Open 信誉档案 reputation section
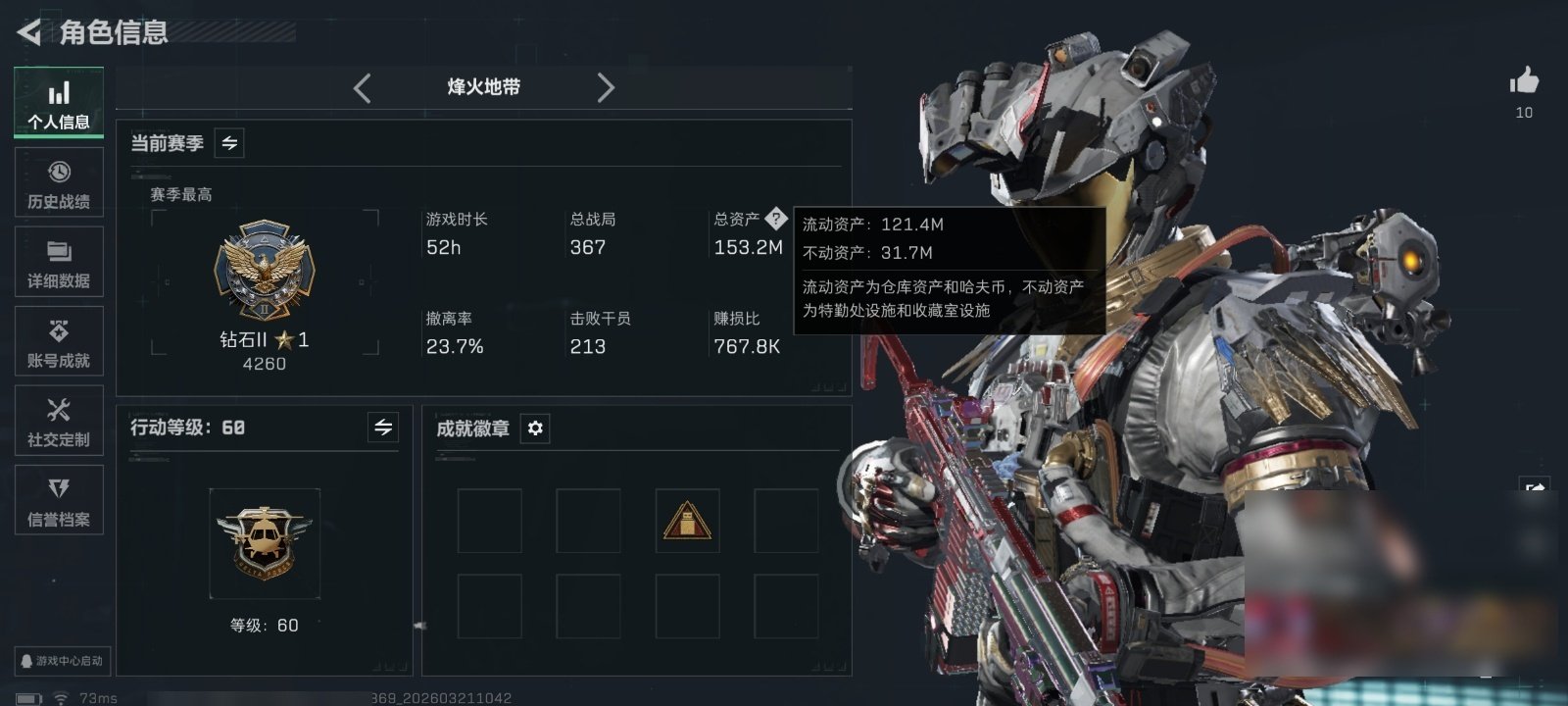 coord(59,500)
